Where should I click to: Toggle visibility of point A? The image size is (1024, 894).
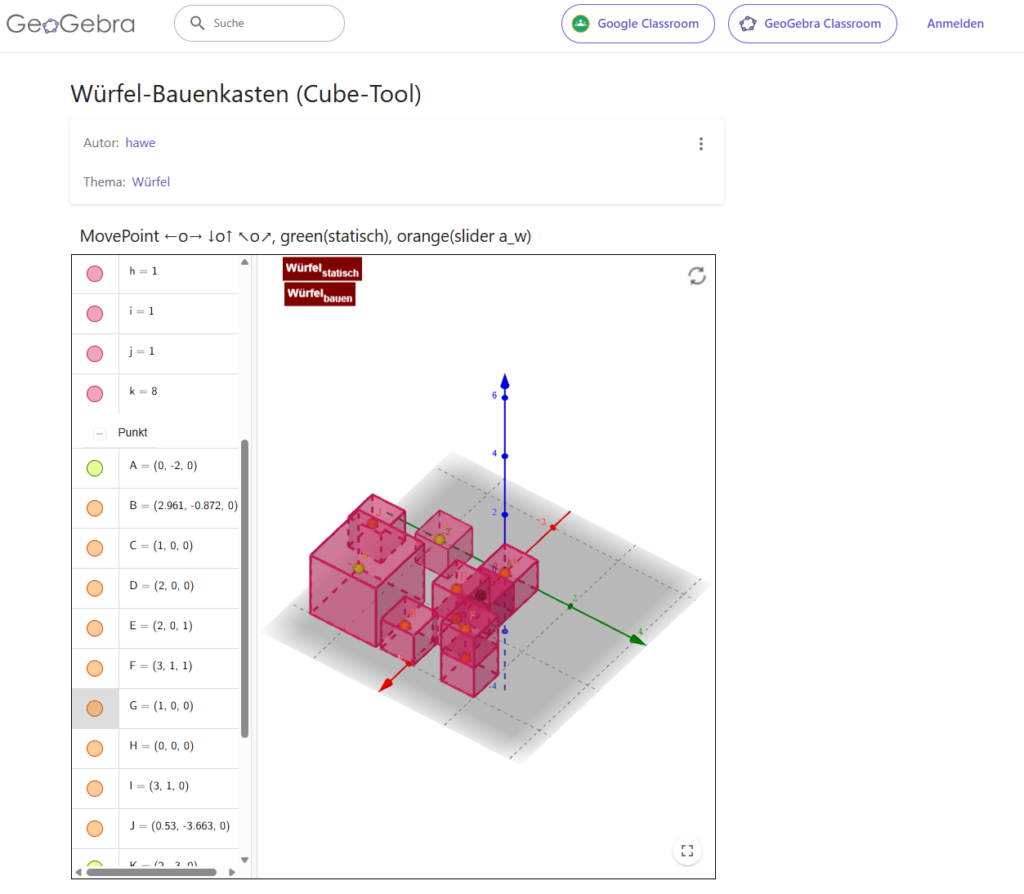[95, 467]
